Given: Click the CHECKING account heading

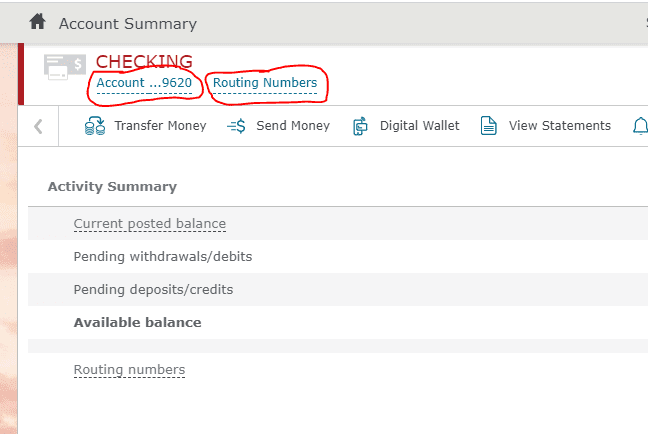Looking at the screenshot, I should [x=144, y=62].
